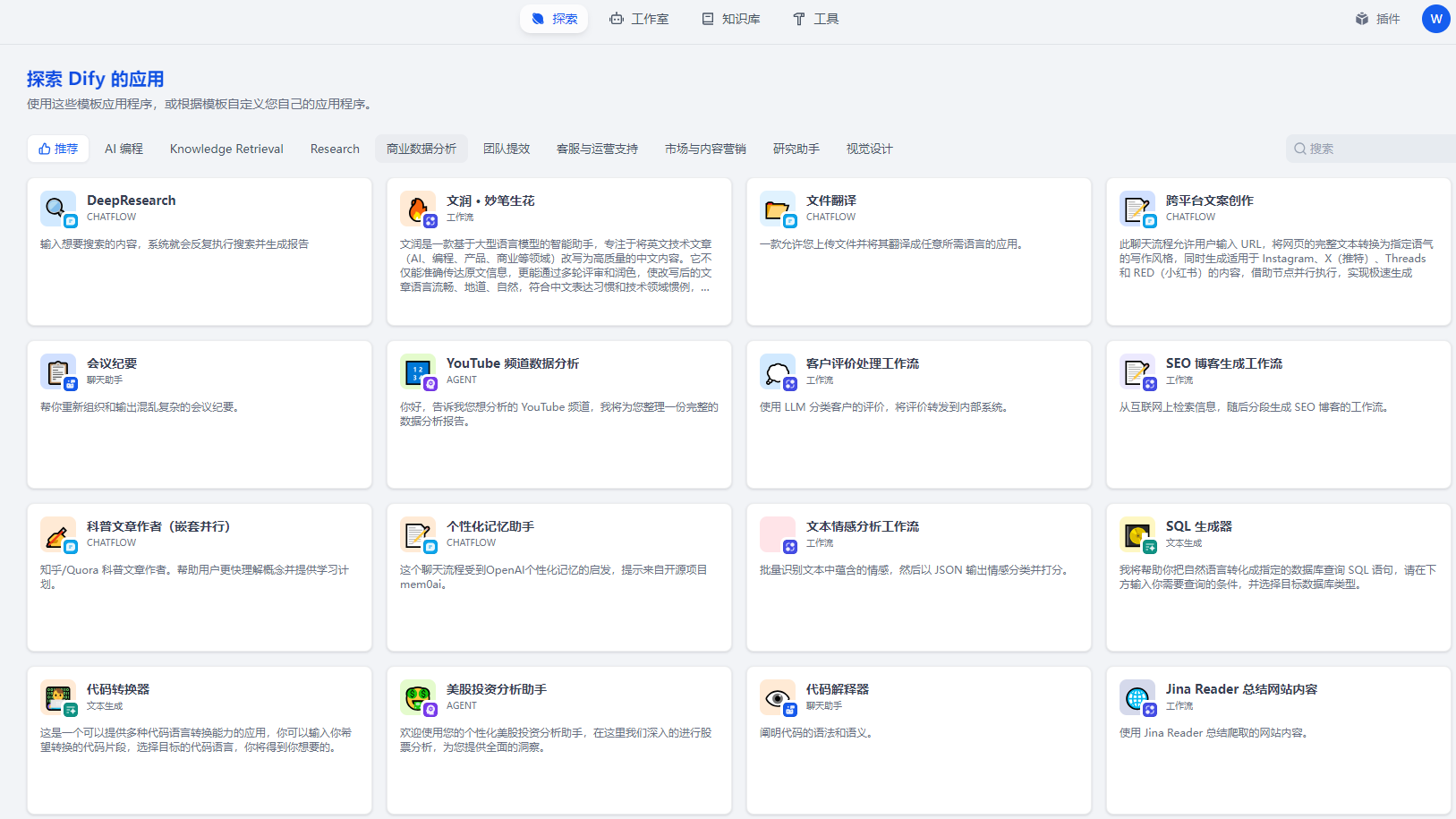This screenshot has width=1456, height=819.
Task: Click the 知识库 book icon in top nav
Action: 708,19
